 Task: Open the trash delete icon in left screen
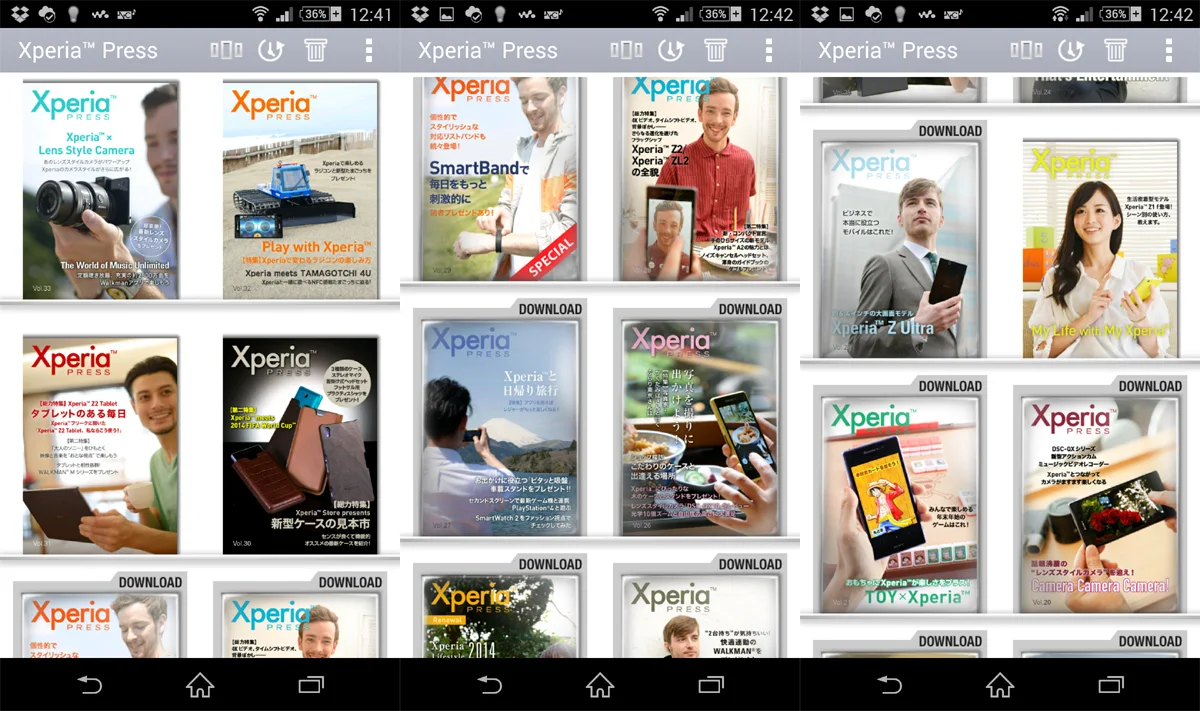(316, 50)
